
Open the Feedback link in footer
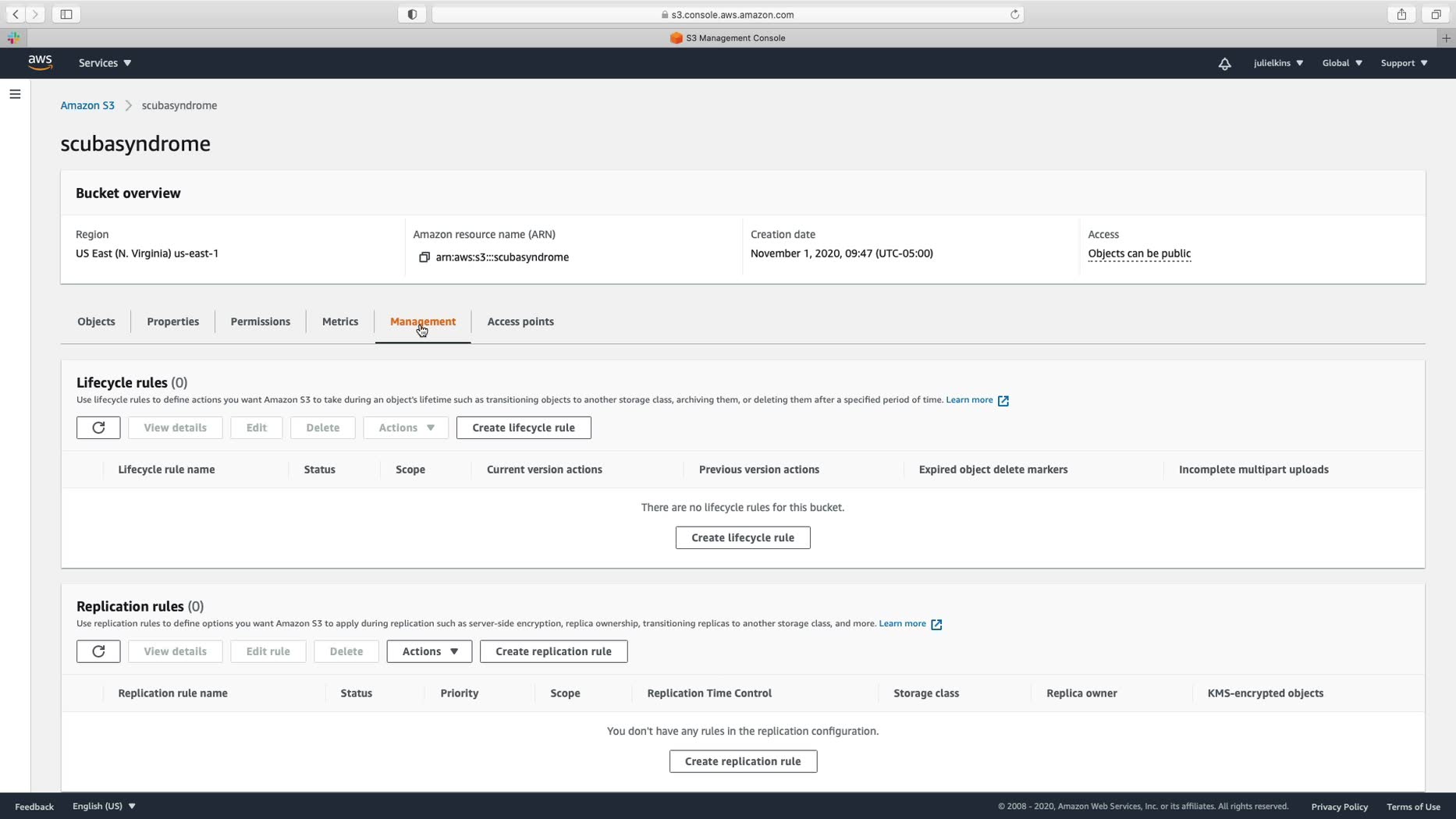click(34, 807)
